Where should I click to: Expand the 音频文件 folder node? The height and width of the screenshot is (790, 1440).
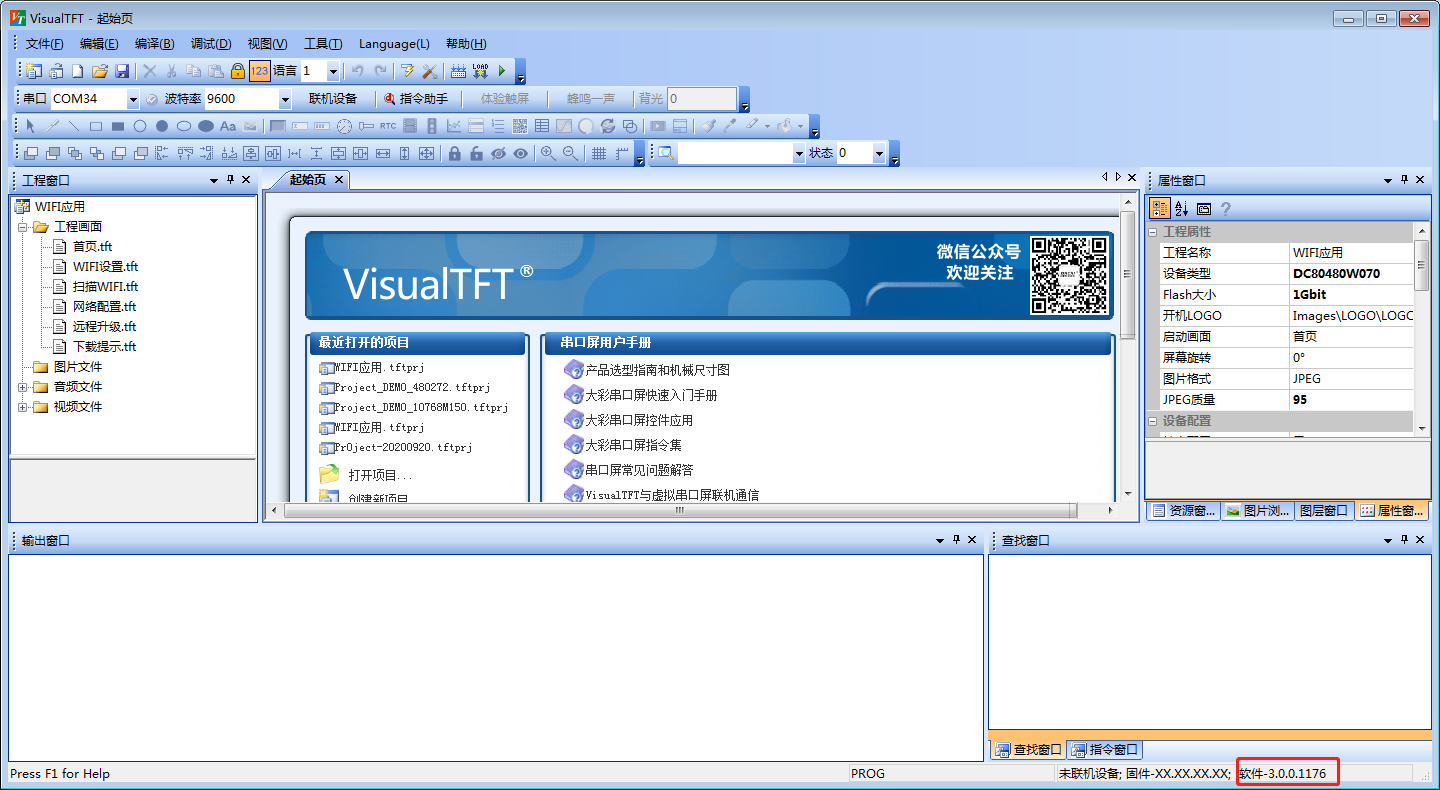(x=23, y=387)
